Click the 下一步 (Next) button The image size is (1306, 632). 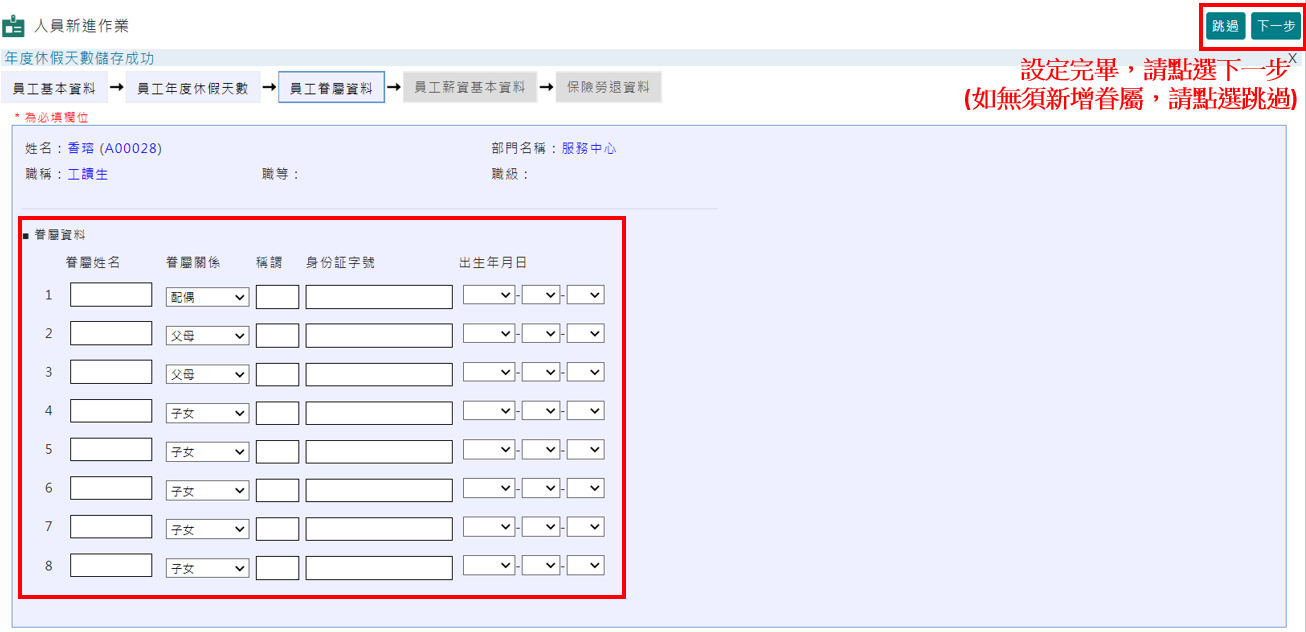tap(1274, 25)
